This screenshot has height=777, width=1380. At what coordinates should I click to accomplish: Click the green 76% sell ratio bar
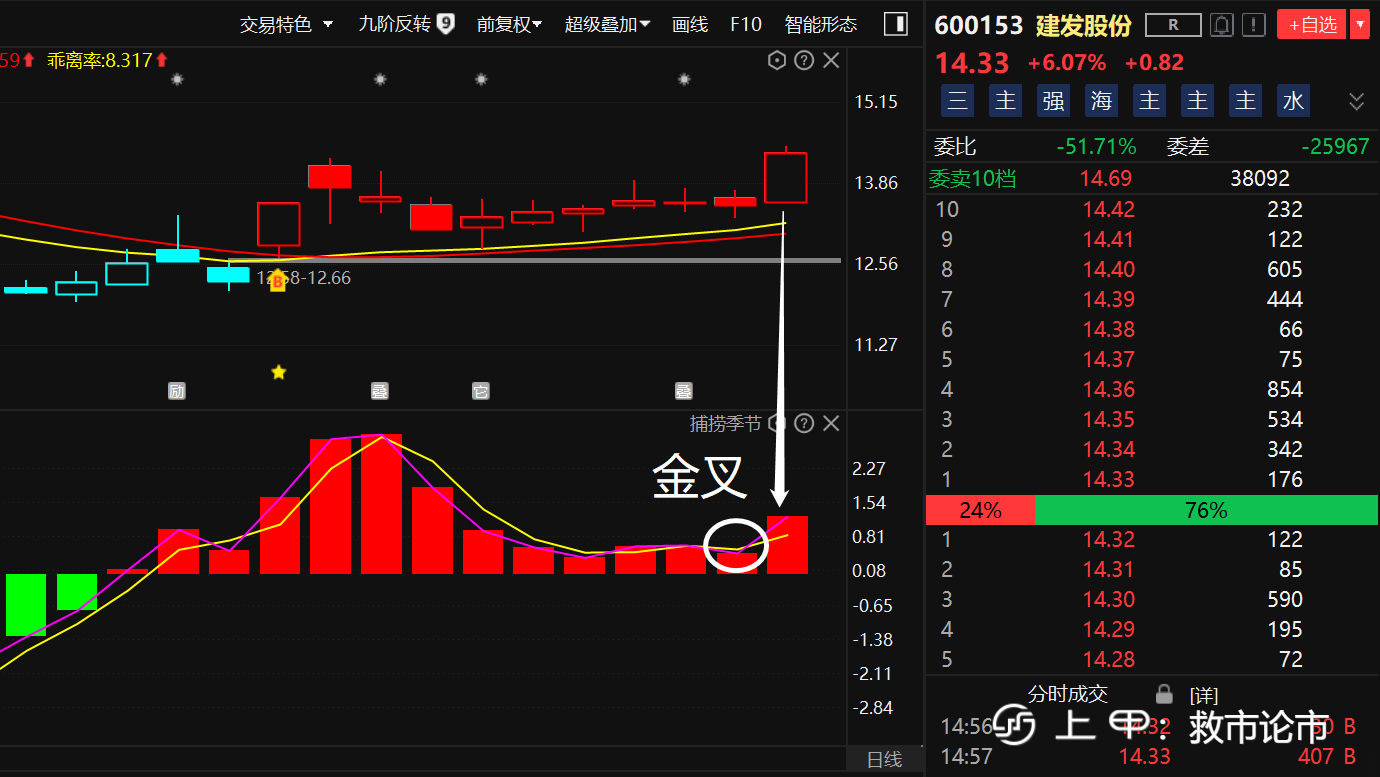pos(1206,510)
